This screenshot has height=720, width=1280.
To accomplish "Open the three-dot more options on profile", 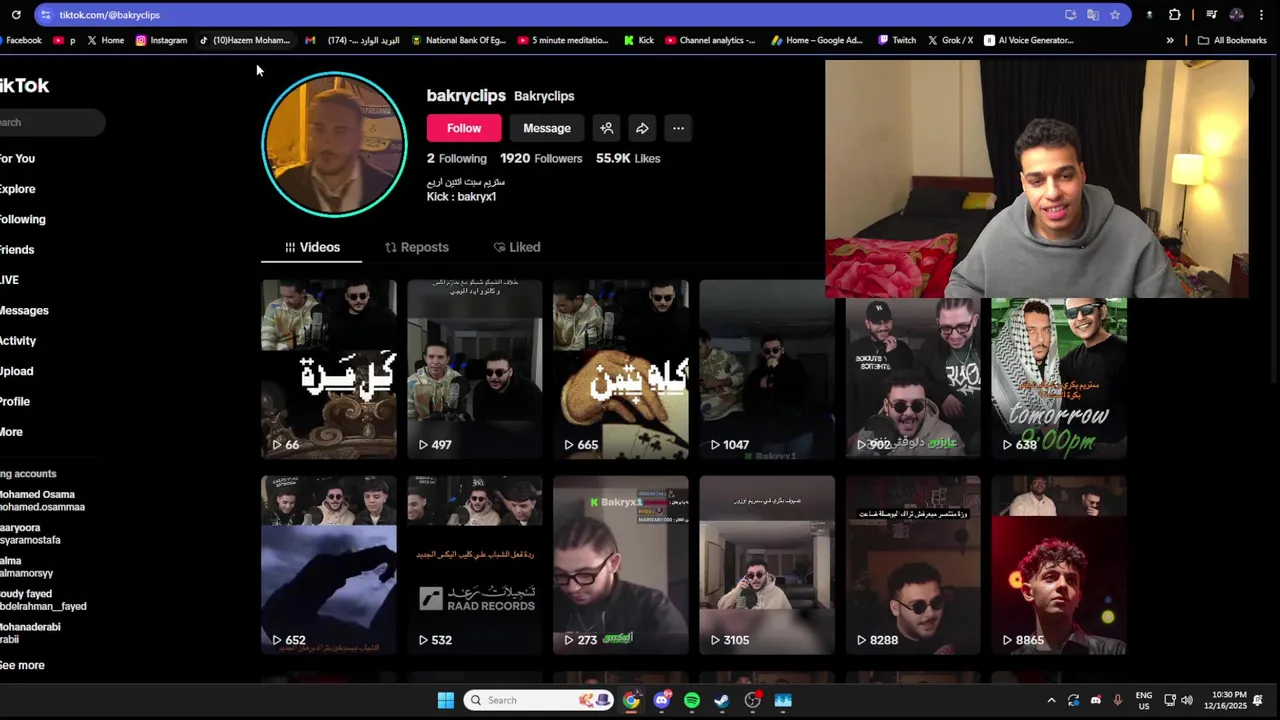I will (x=678, y=128).
